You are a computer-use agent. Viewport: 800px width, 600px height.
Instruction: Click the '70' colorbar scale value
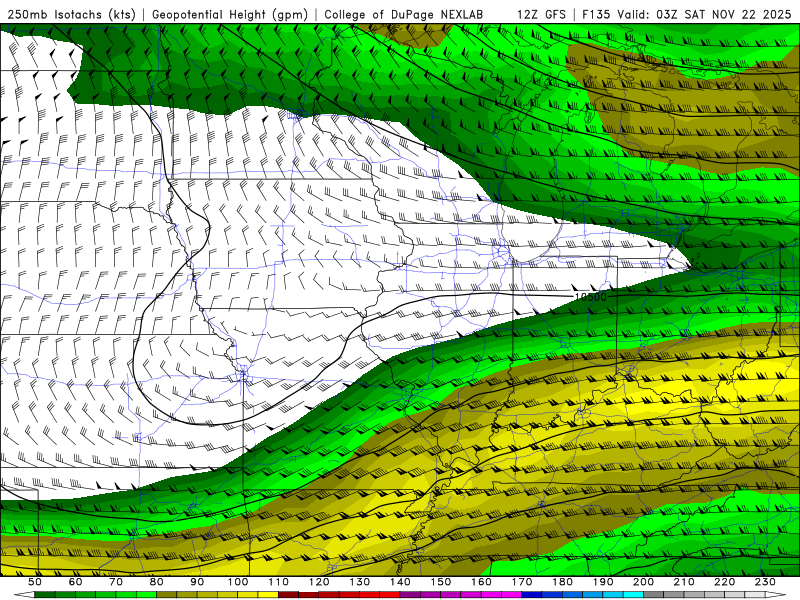[x=116, y=582]
